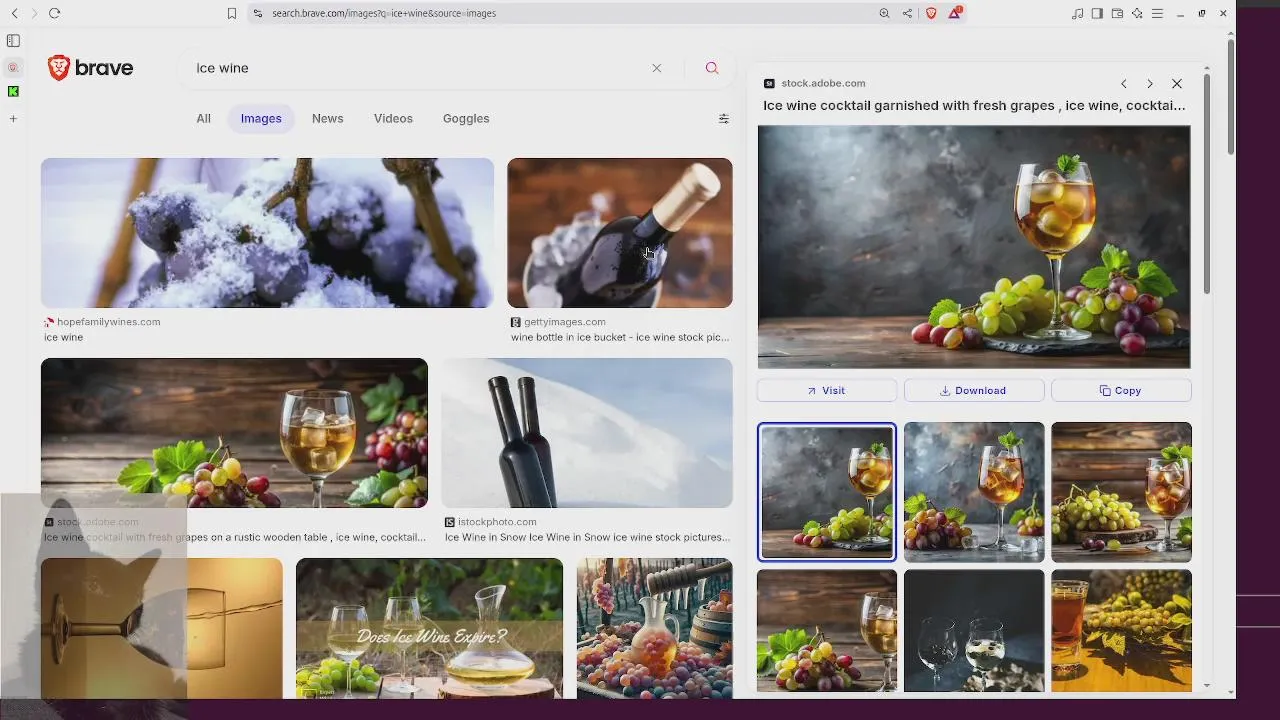Viewport: 1280px width, 720px height.
Task: Open the Goggles tab
Action: click(466, 118)
